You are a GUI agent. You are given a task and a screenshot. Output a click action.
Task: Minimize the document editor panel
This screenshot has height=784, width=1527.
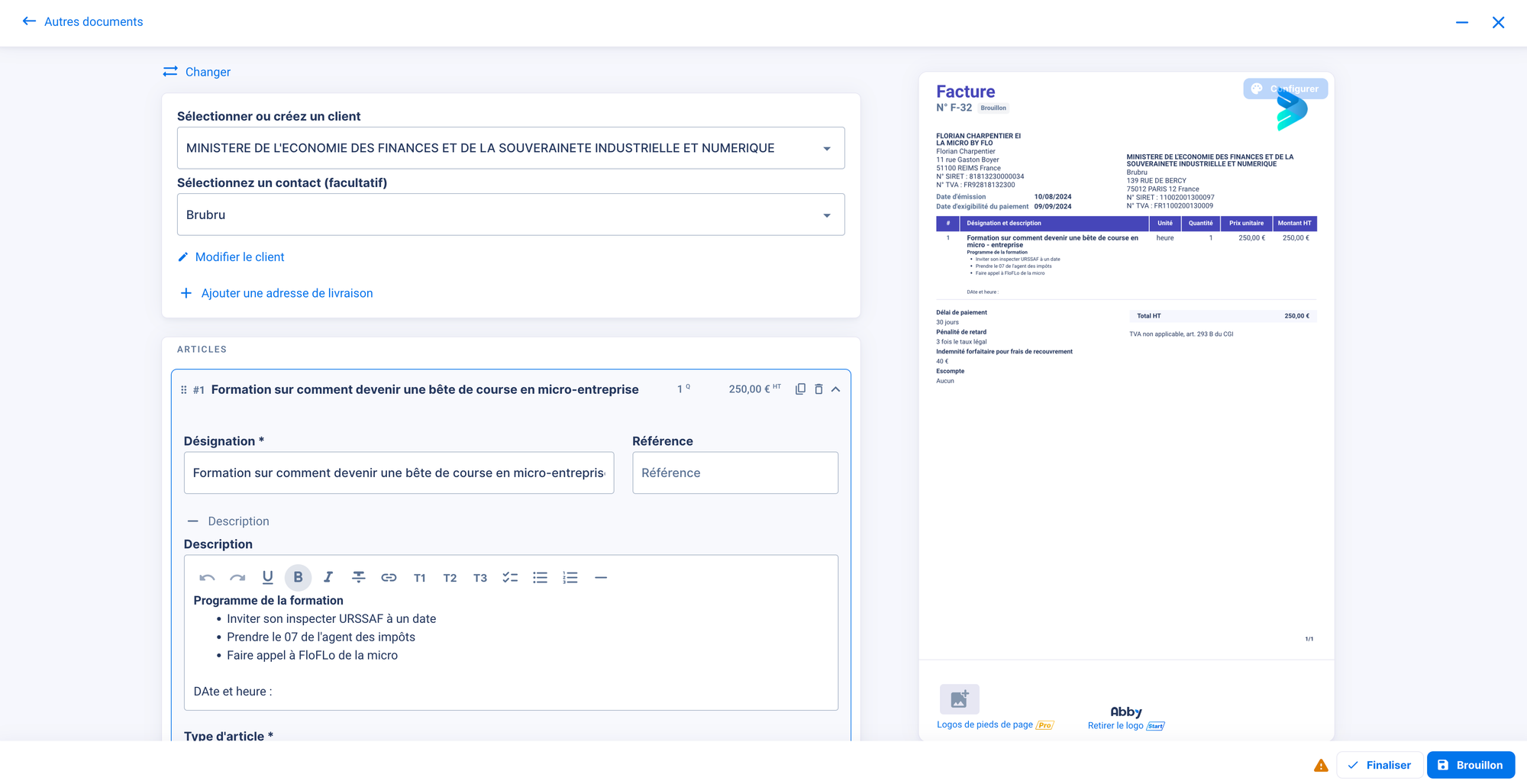coord(1462,22)
